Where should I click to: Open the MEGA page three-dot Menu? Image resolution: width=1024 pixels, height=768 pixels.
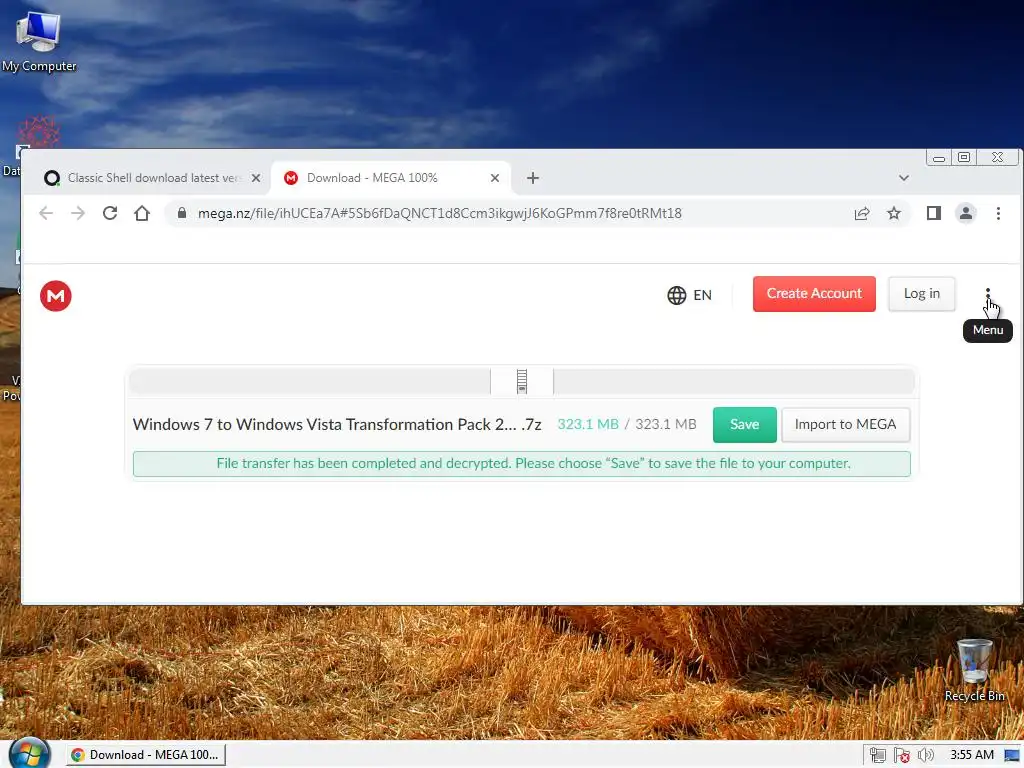pyautogui.click(x=987, y=295)
